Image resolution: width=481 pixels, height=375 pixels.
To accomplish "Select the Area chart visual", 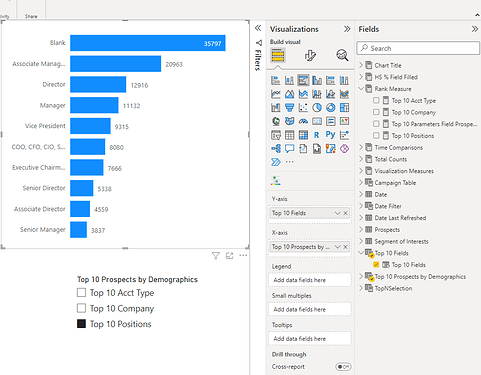I will [x=289, y=94].
